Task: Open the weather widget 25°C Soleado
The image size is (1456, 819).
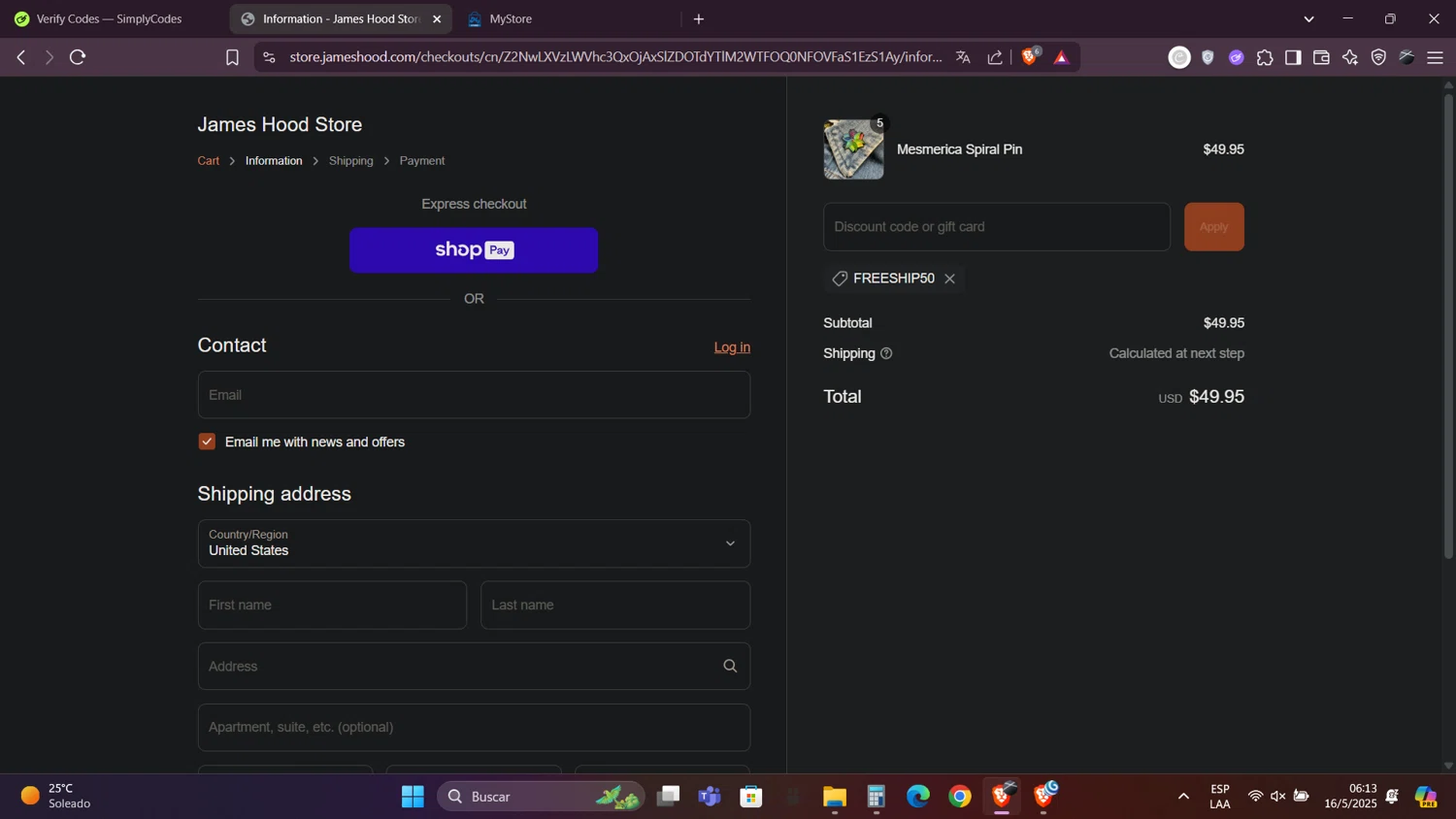Action: [56, 796]
